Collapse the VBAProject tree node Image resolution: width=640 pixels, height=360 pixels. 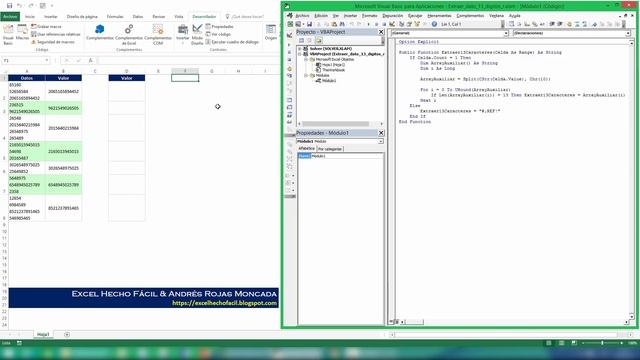(x=300, y=54)
